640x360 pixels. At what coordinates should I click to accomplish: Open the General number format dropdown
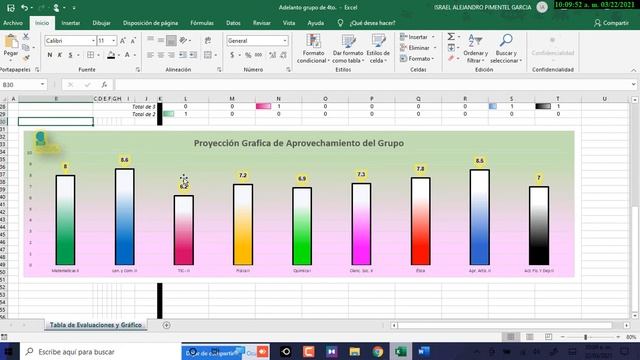pyautogui.click(x=284, y=41)
